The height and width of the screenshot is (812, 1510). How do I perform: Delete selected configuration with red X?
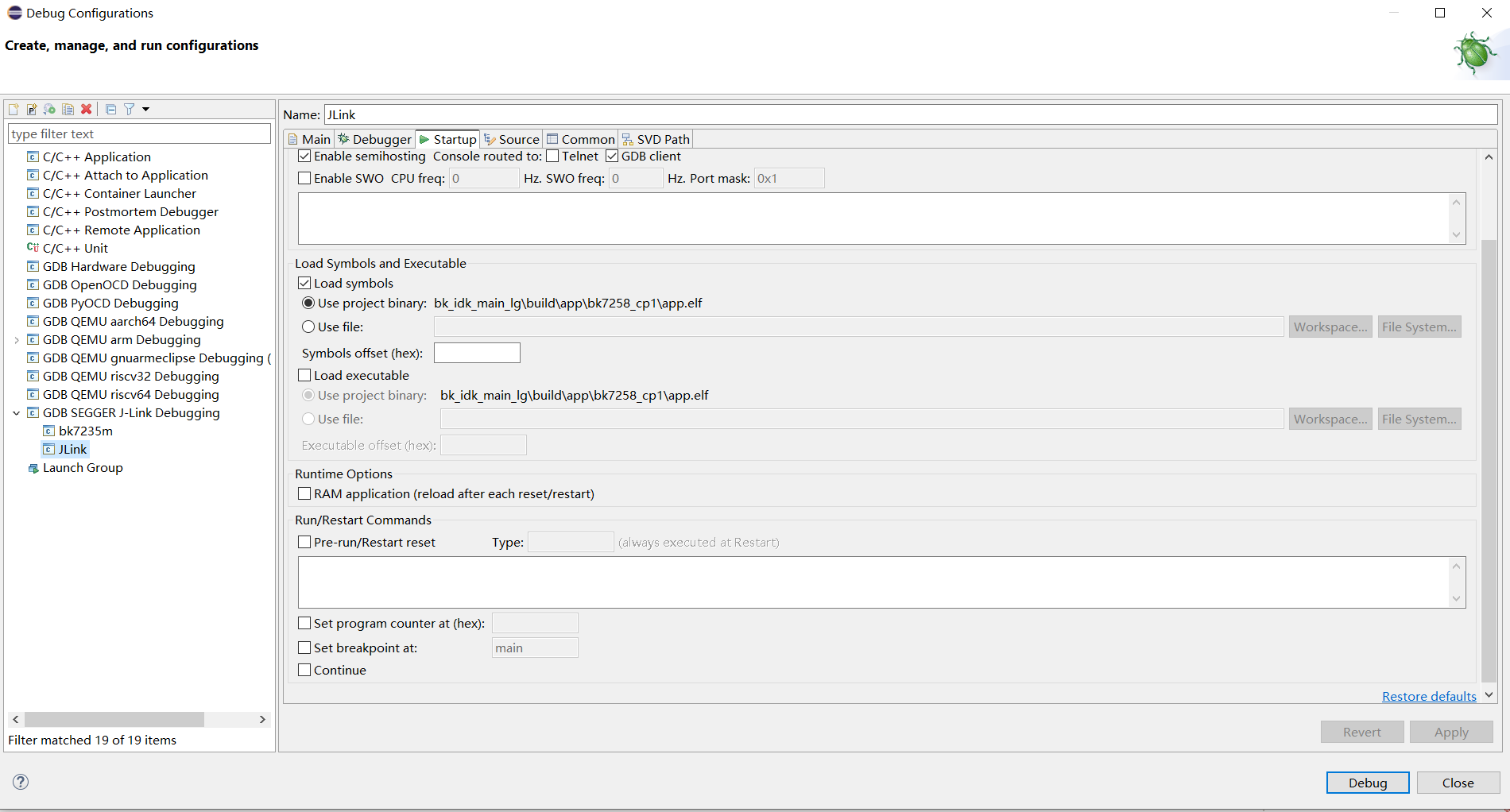point(87,109)
